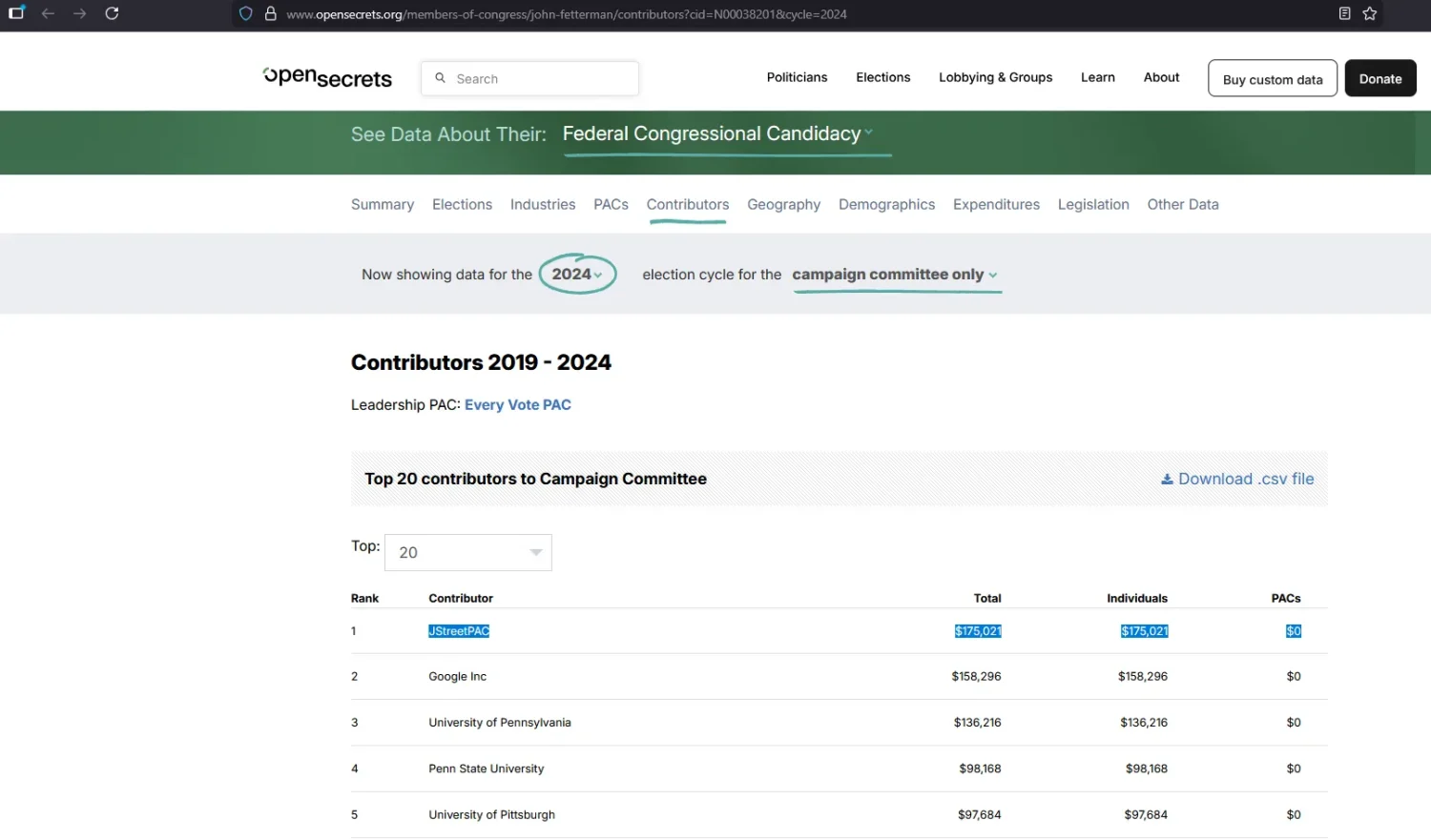Click the Rank column header

pos(364,598)
